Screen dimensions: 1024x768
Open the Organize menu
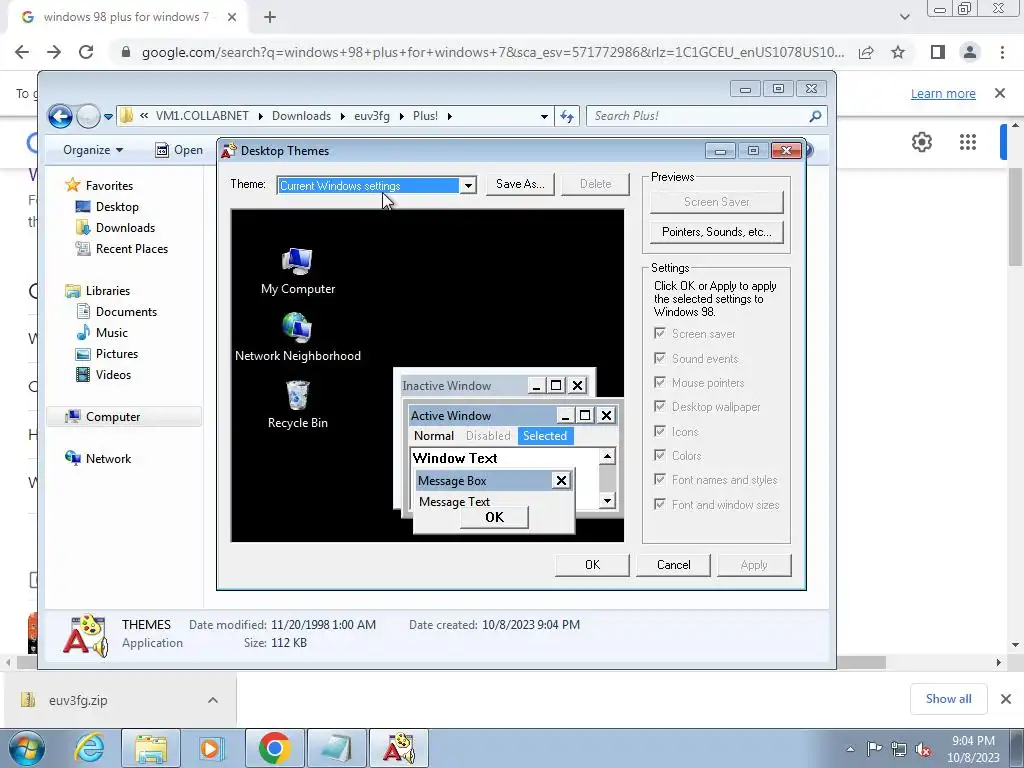(x=93, y=150)
